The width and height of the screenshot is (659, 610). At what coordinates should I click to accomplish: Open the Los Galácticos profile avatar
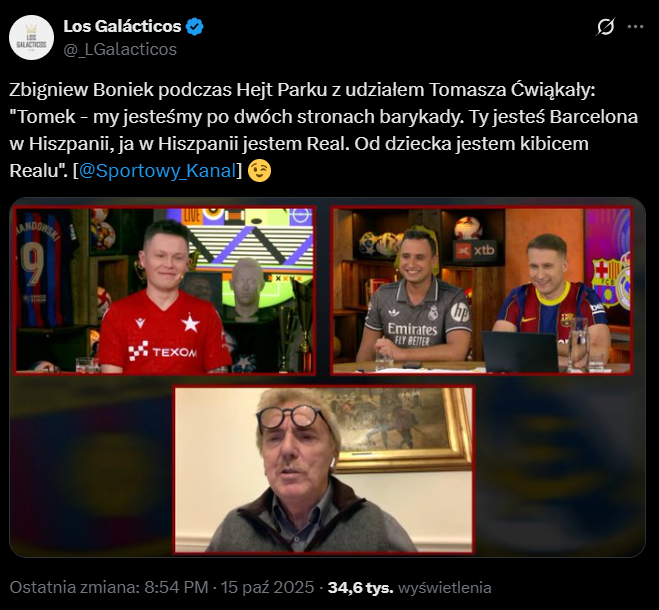pos(32,37)
